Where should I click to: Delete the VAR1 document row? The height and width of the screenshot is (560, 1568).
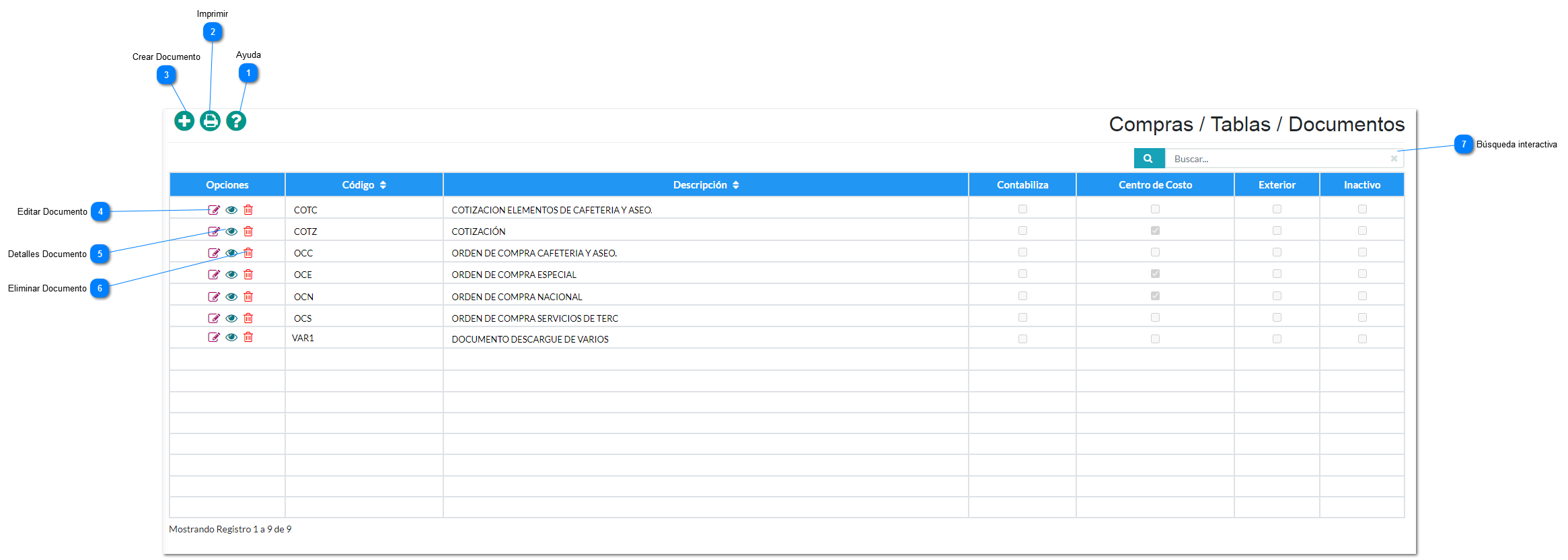(x=248, y=337)
